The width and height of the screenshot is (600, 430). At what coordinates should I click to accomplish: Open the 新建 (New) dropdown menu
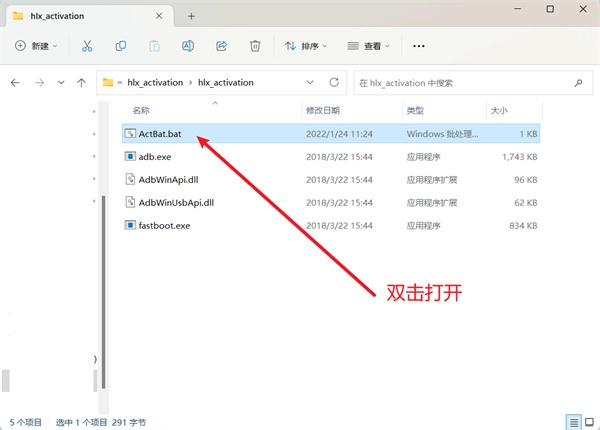[36, 46]
